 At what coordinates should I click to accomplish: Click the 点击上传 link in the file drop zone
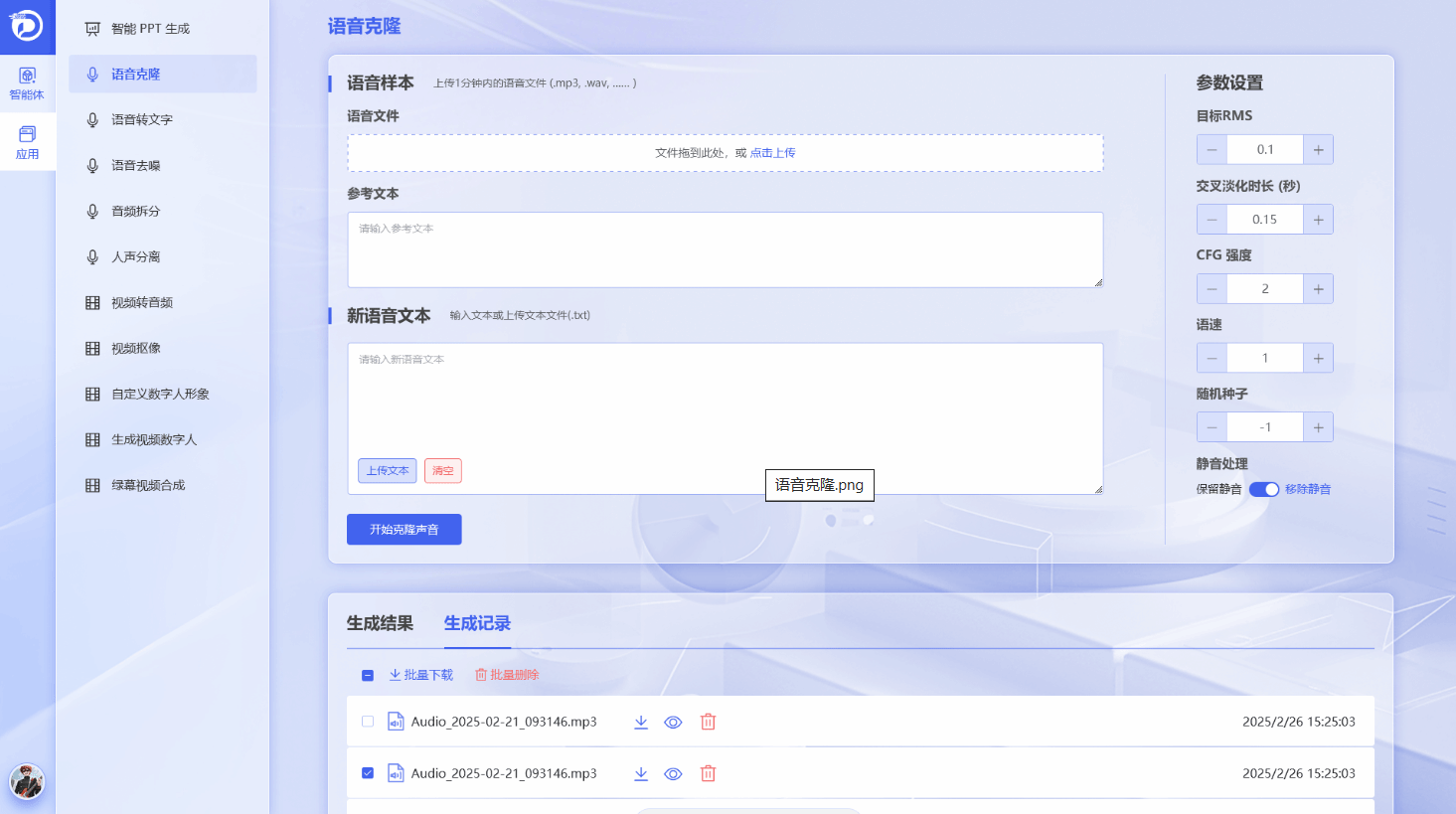click(x=772, y=153)
